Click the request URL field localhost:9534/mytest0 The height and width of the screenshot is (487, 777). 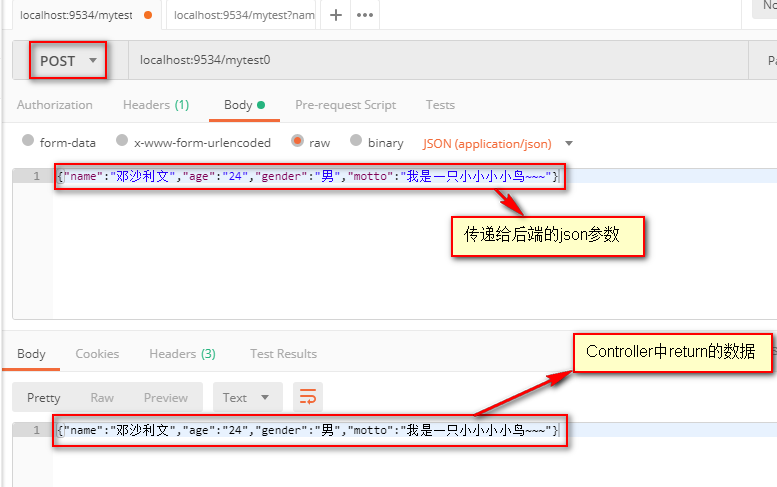click(x=438, y=60)
